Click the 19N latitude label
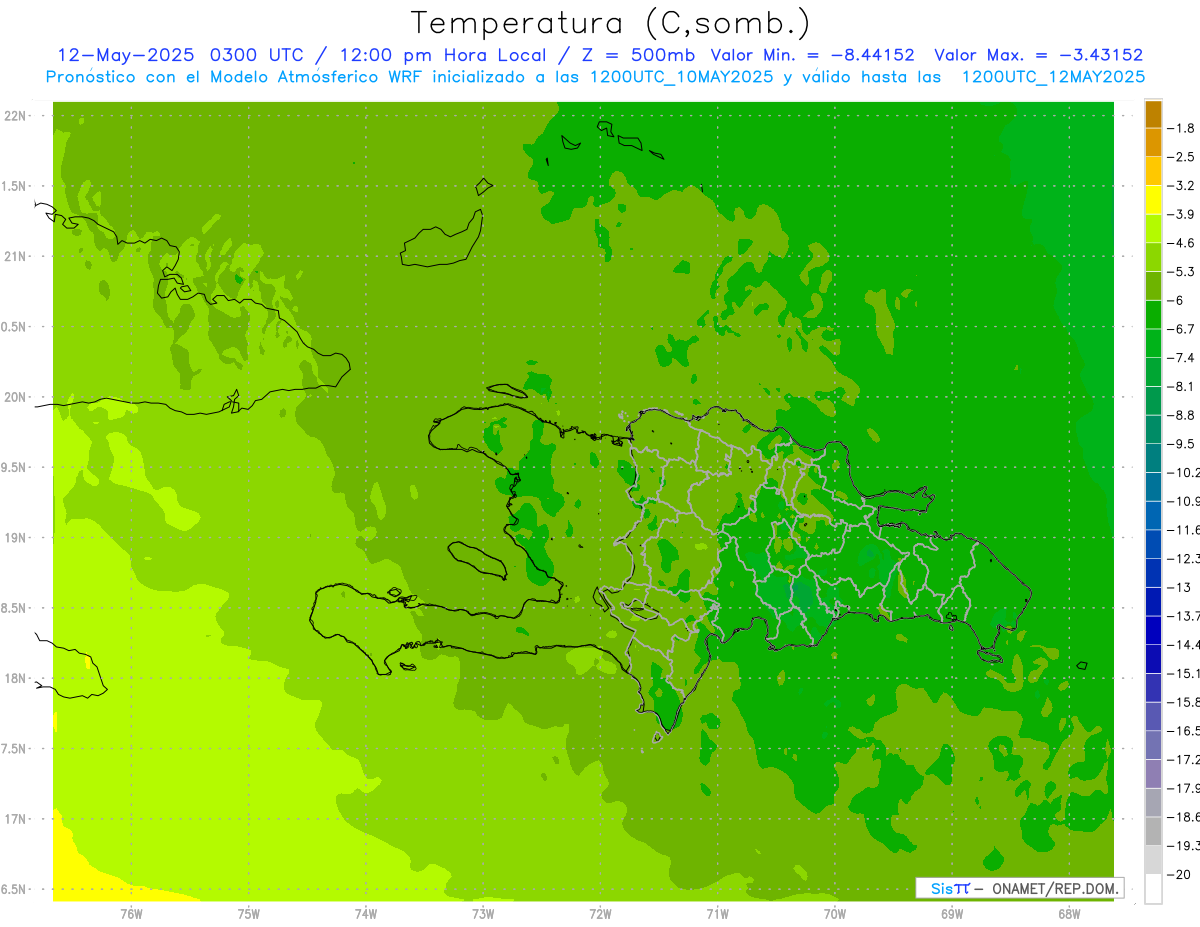The height and width of the screenshot is (927, 1200). tap(16, 538)
